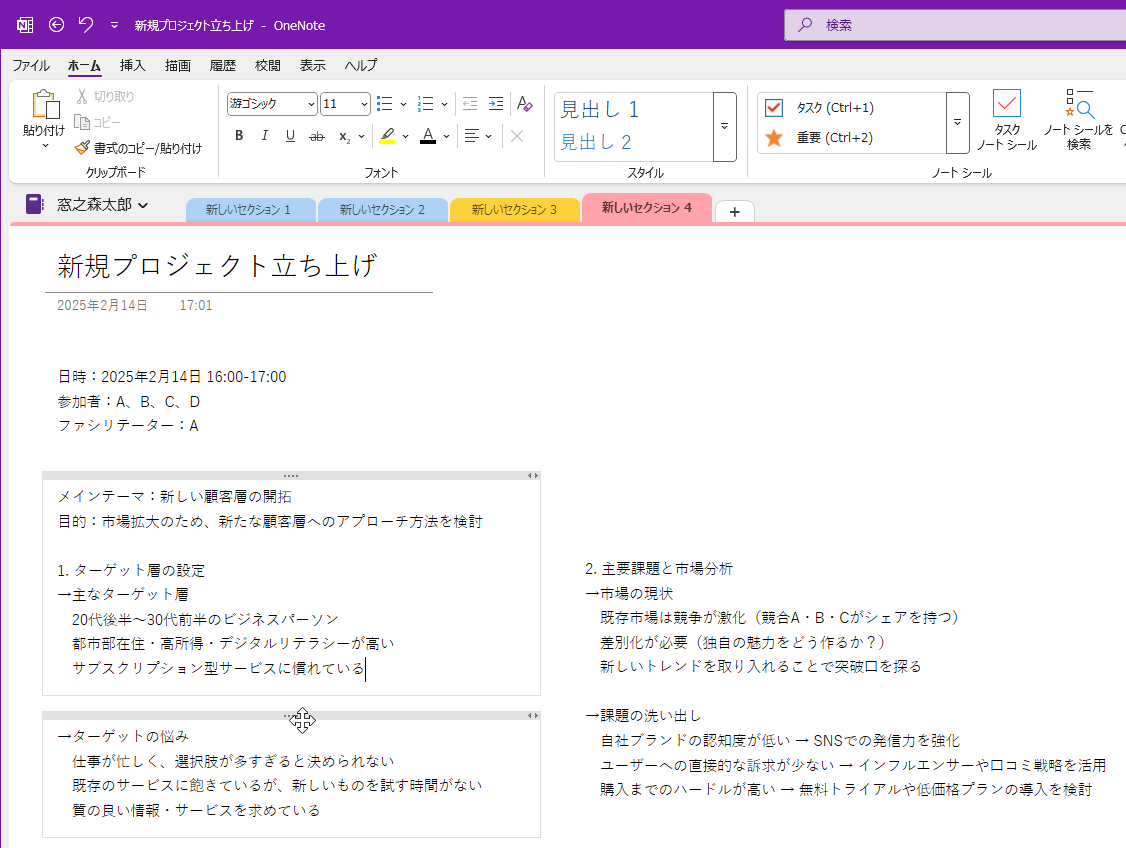Open the font color picker
Image resolution: width=1126 pixels, height=848 pixels.
tap(427, 137)
